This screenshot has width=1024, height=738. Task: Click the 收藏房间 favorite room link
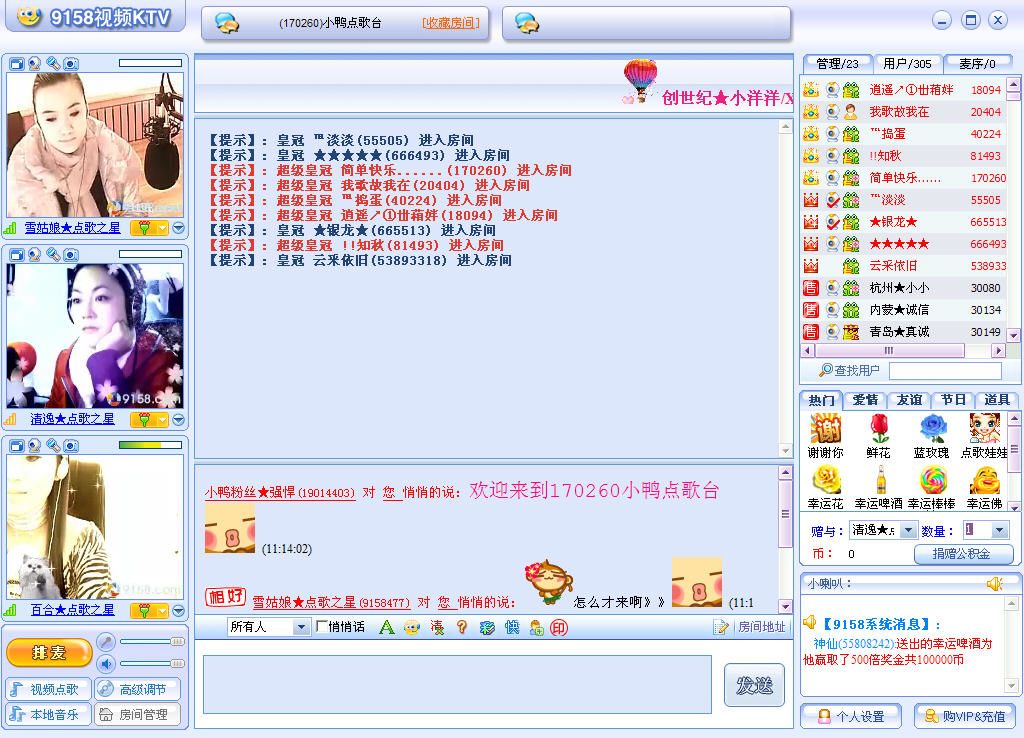tap(450, 23)
